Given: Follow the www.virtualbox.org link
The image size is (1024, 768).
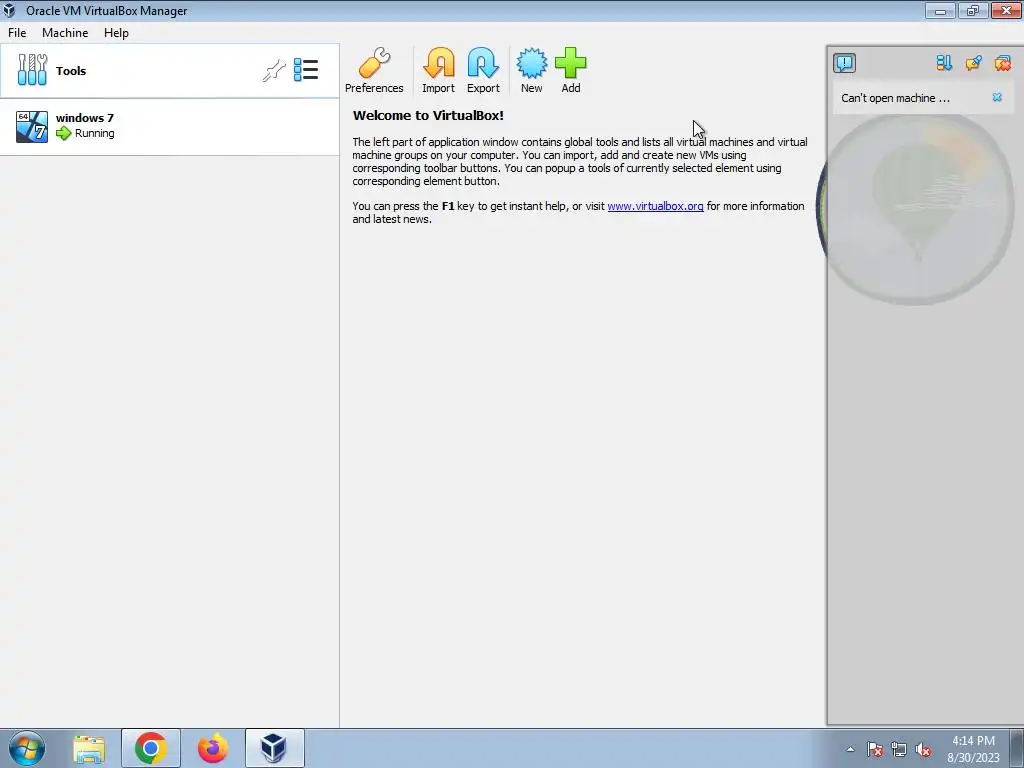Looking at the screenshot, I should [x=655, y=206].
